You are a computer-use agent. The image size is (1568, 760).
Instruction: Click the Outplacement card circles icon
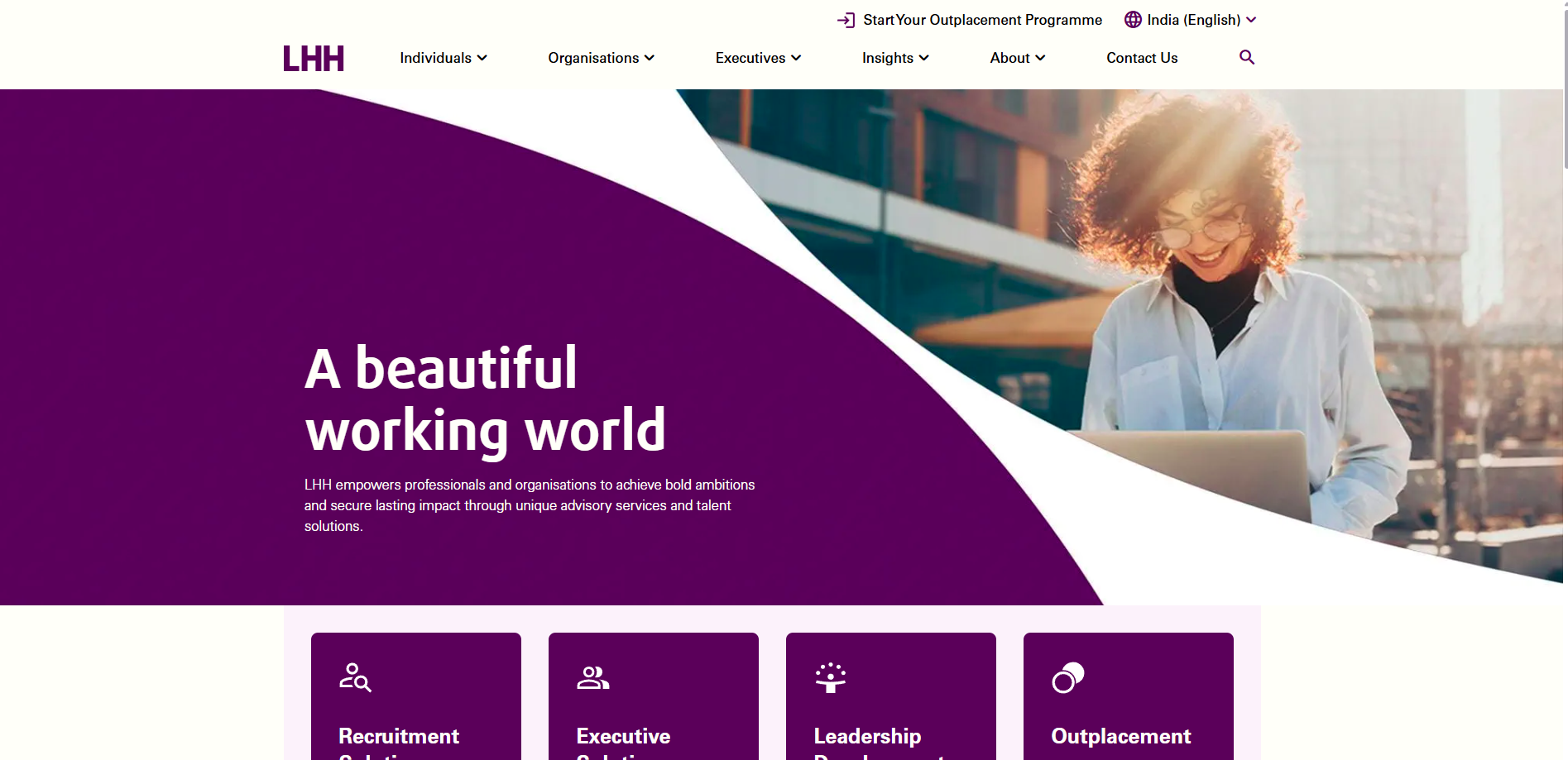coord(1067,677)
